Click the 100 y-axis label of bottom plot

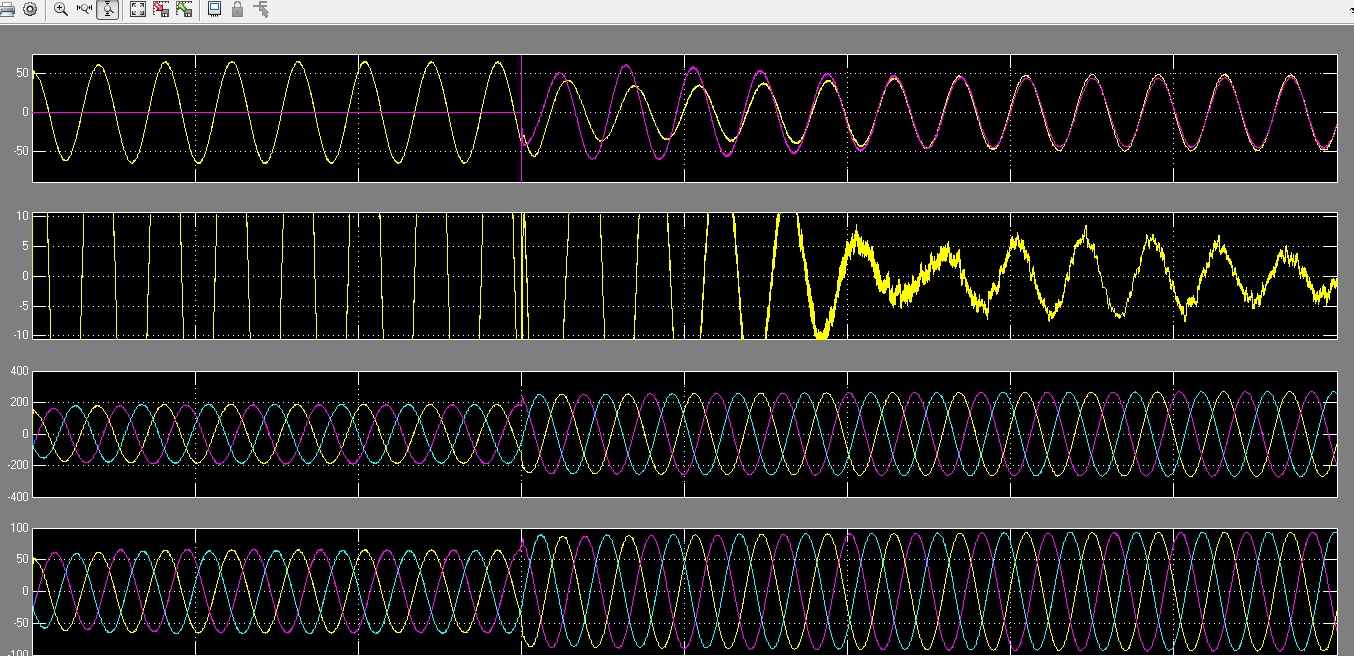(20, 528)
